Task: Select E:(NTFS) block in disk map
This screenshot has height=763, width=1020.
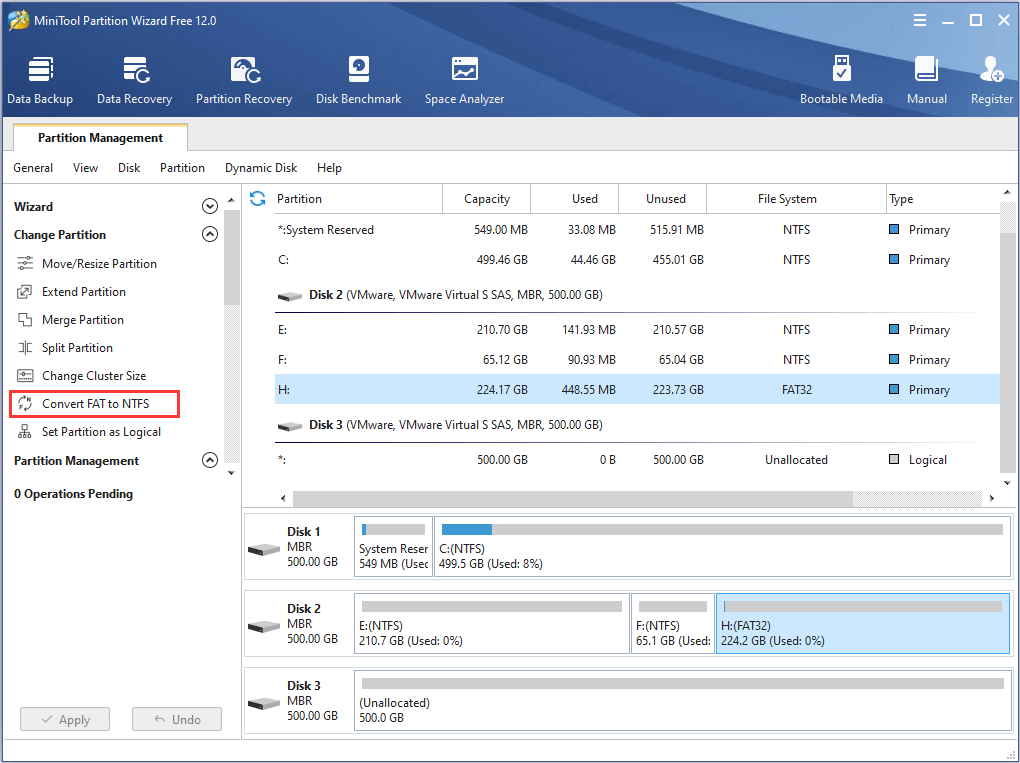Action: pyautogui.click(x=492, y=624)
